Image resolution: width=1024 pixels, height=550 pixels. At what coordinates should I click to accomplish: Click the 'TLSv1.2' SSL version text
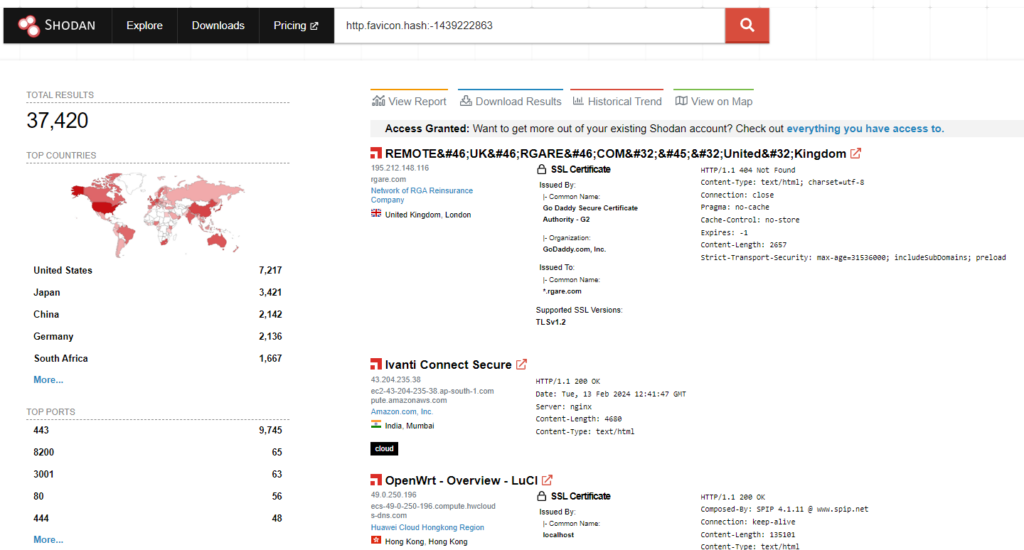[x=551, y=322]
